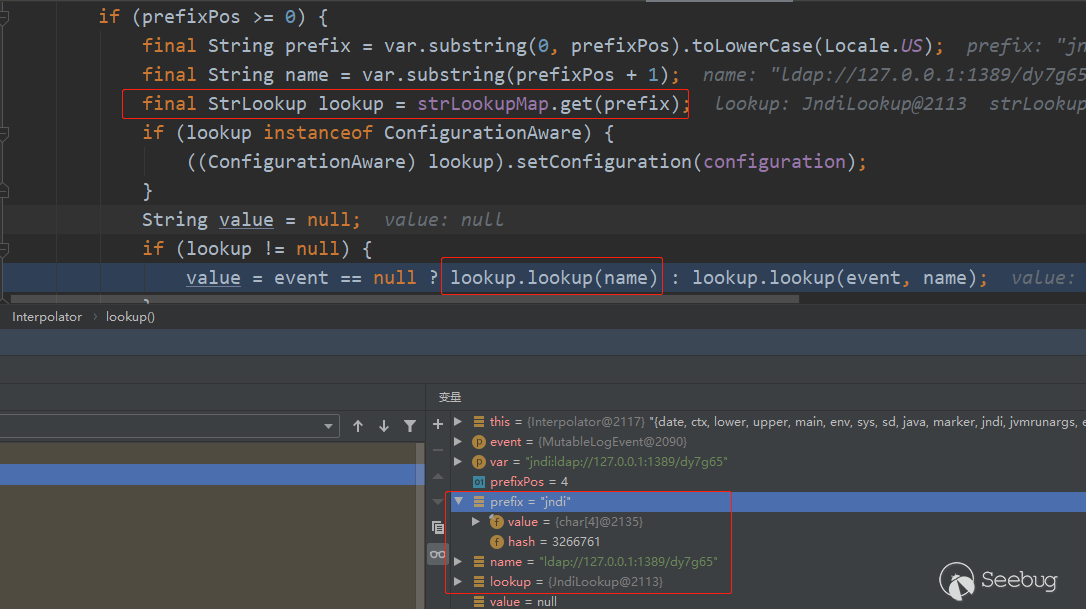1086x609 pixels.
Task: Toggle code fold at 'if (prefixPos >= 0)'
Action: (4, 17)
